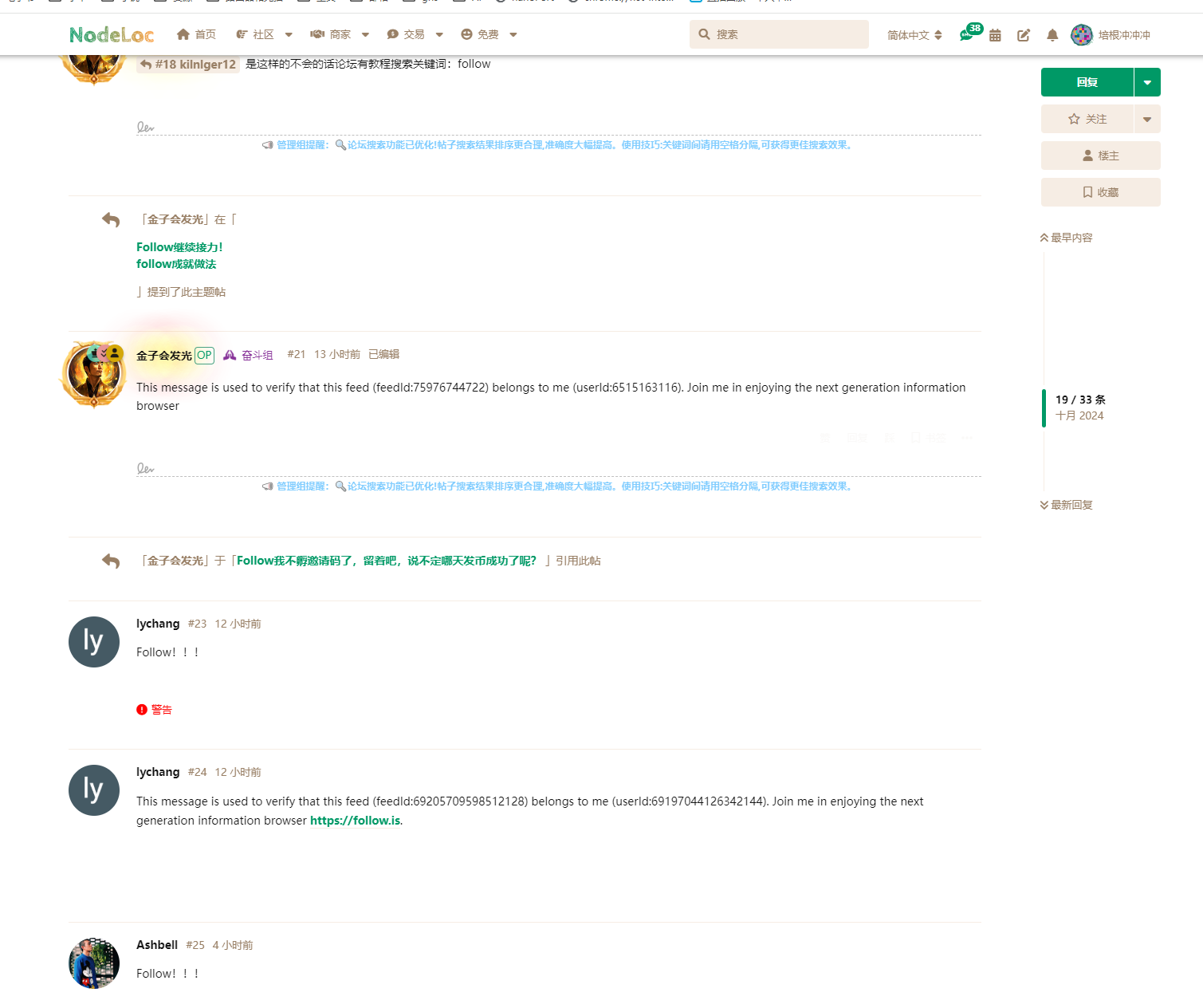Click signature icon under post #21
The image size is (1203, 1008).
(x=145, y=468)
